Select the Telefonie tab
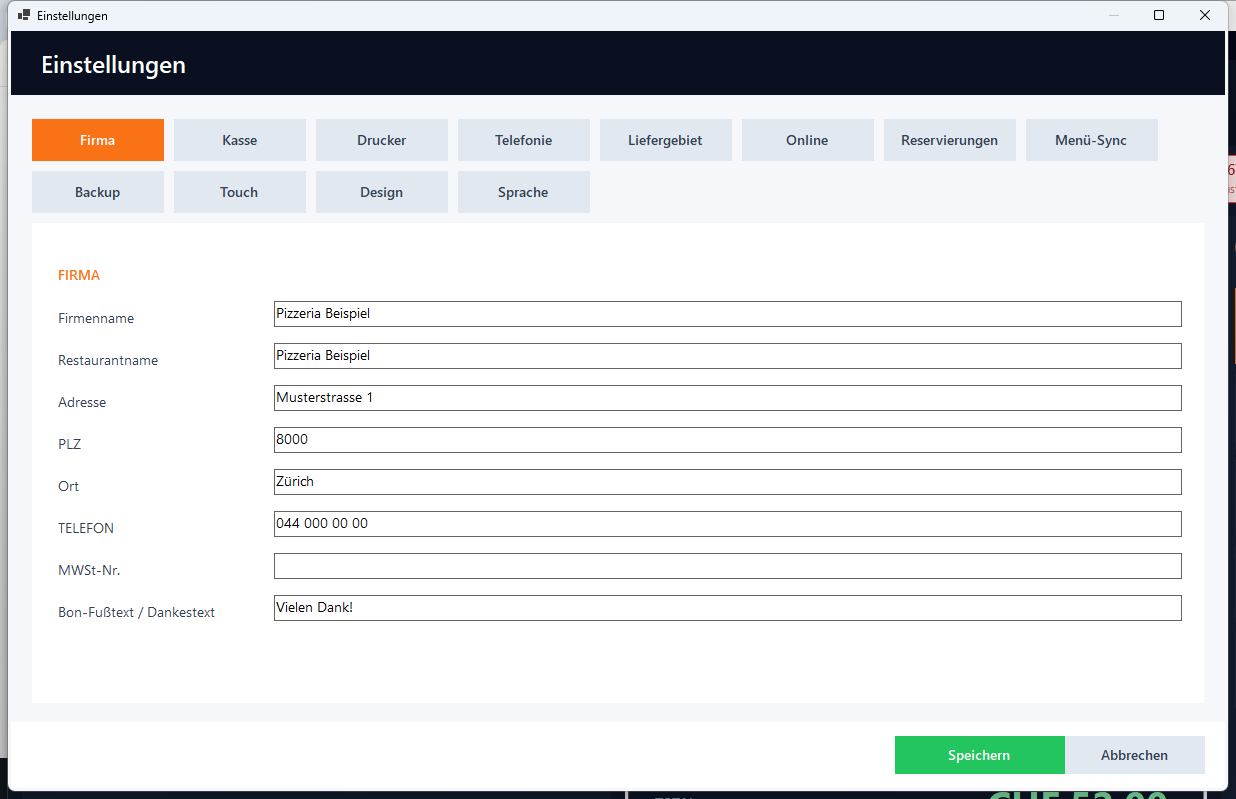1236x799 pixels. pyautogui.click(x=524, y=140)
